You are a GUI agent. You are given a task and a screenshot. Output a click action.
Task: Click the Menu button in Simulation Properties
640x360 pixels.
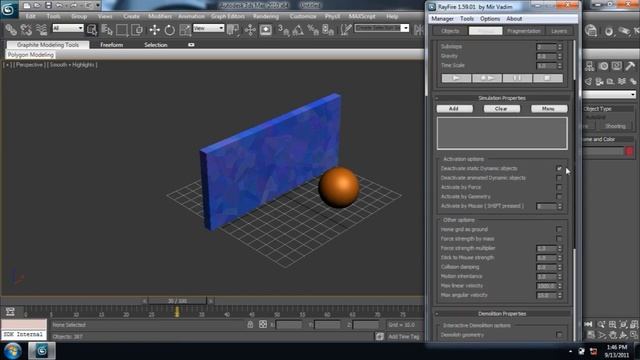pos(549,109)
